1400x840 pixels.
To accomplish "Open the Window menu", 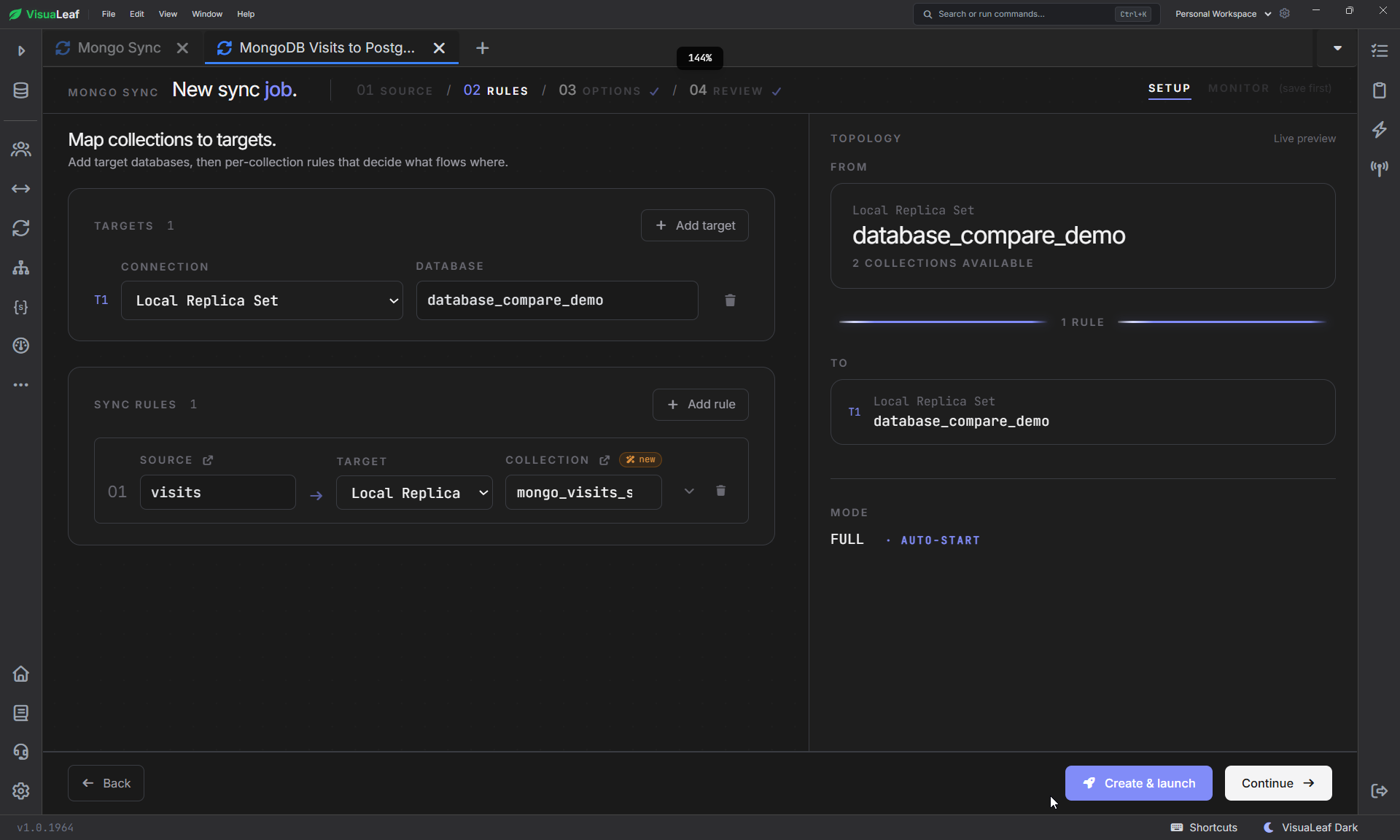I will 207,14.
